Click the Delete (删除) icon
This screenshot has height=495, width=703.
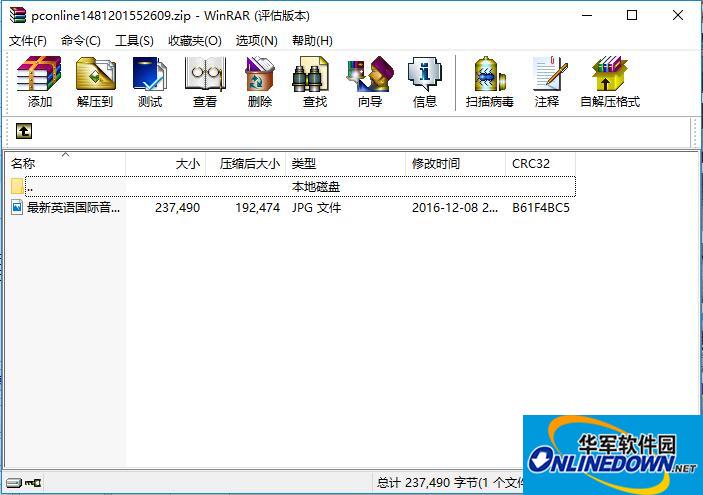click(x=260, y=82)
